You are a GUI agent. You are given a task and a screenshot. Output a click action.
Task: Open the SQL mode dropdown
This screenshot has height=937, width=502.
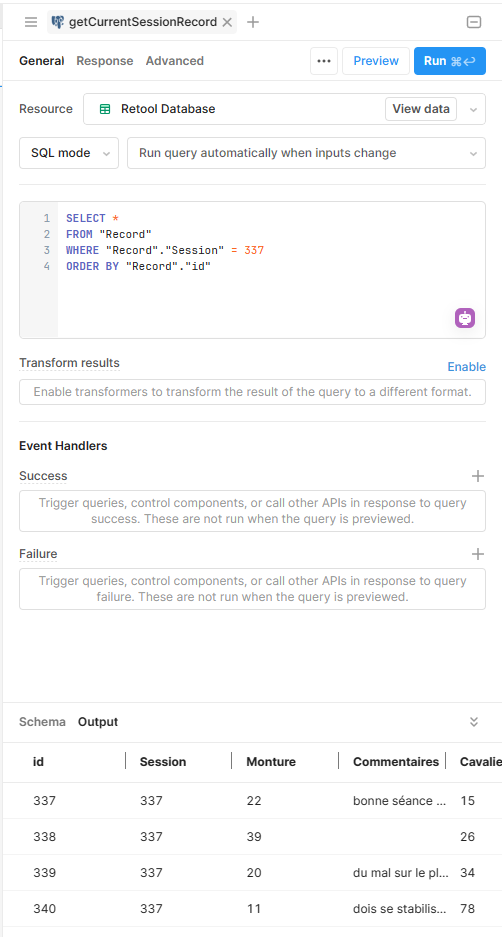[69, 153]
